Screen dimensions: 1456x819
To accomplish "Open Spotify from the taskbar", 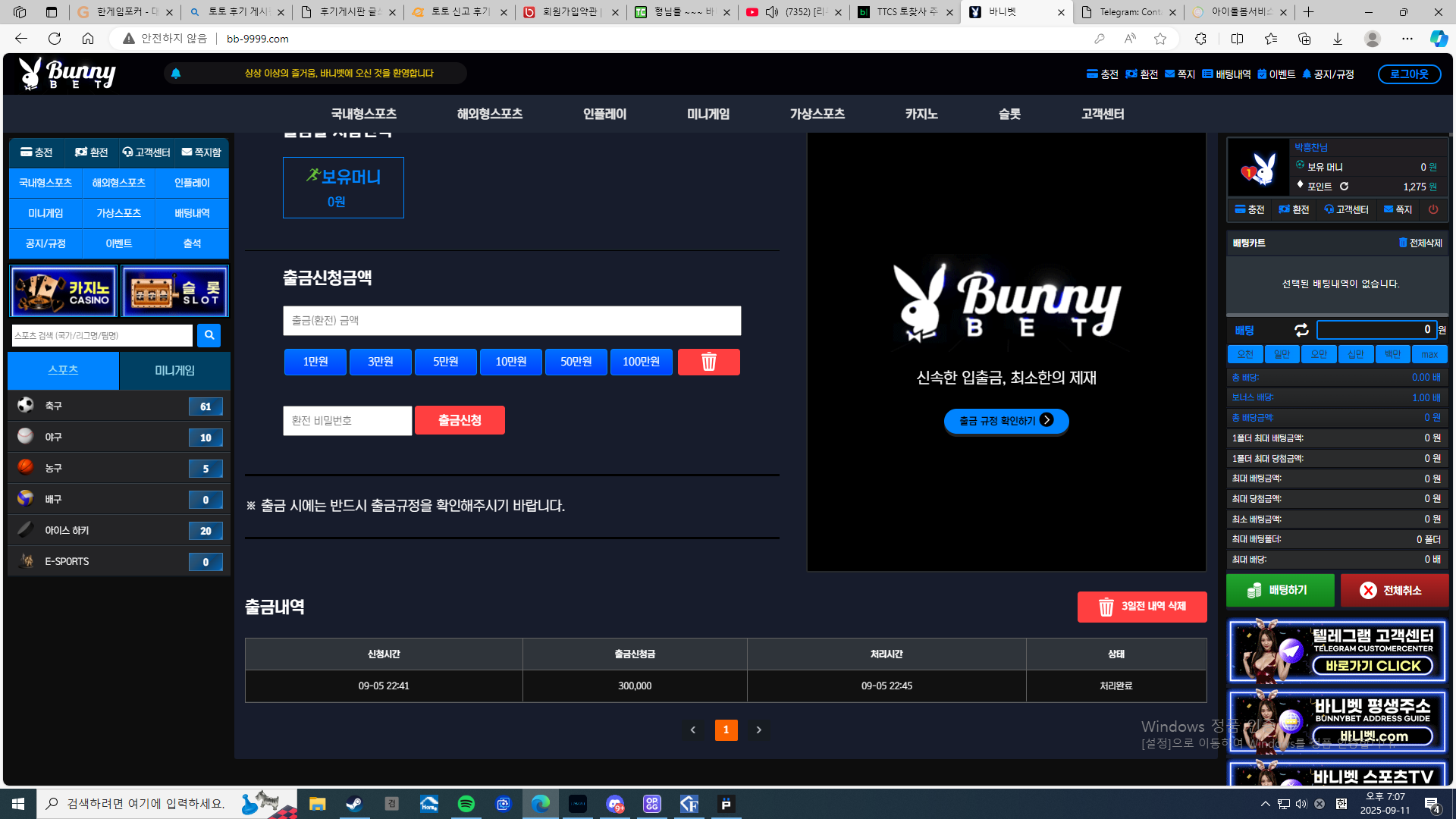I will click(466, 804).
